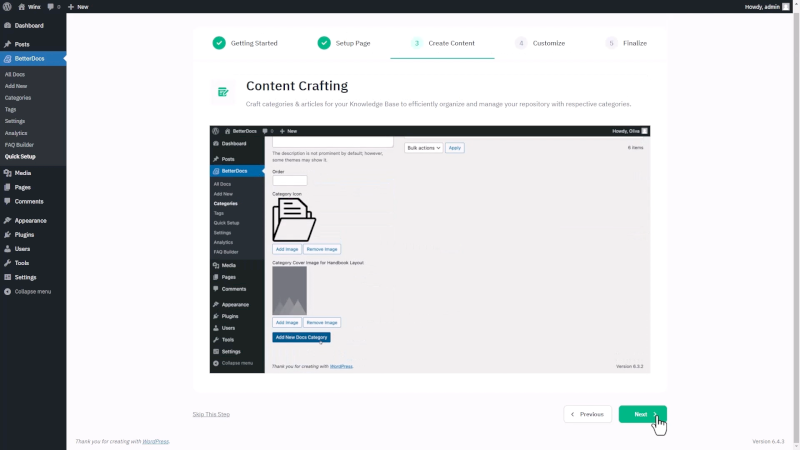The image size is (800, 450).
Task: Click the admin avatar icon
Action: click(786, 7)
